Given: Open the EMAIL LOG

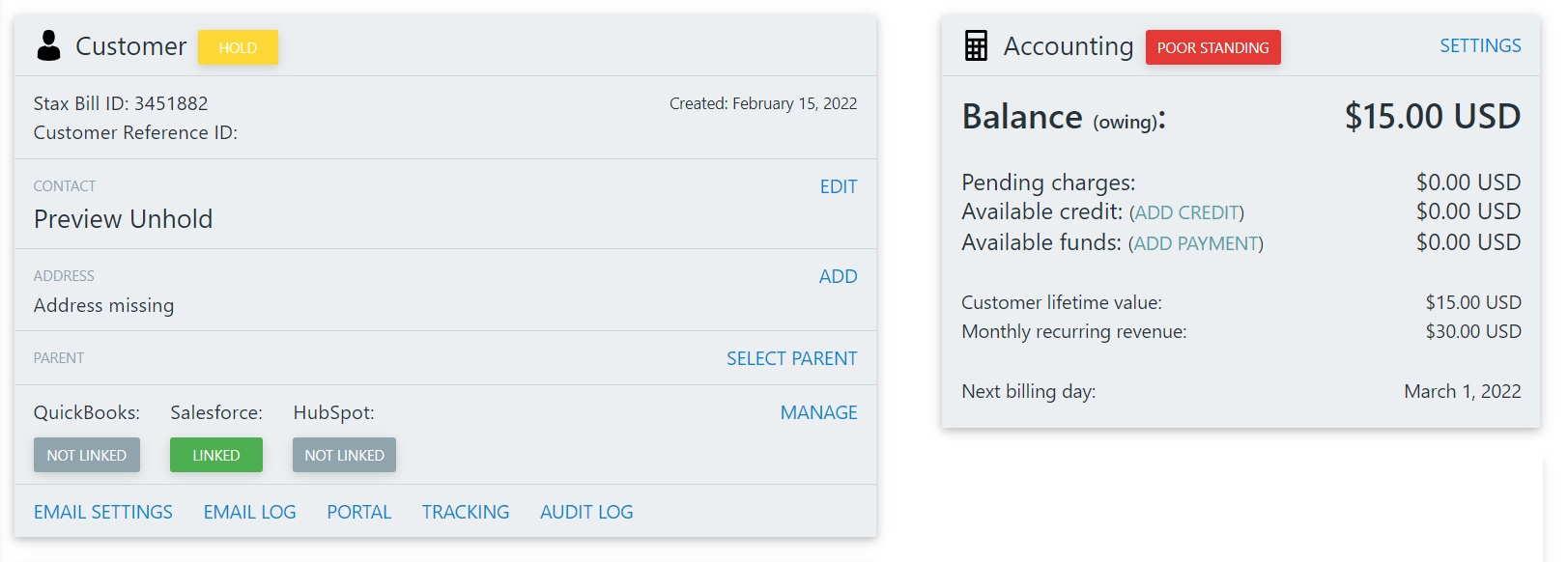Looking at the screenshot, I should coord(249,512).
